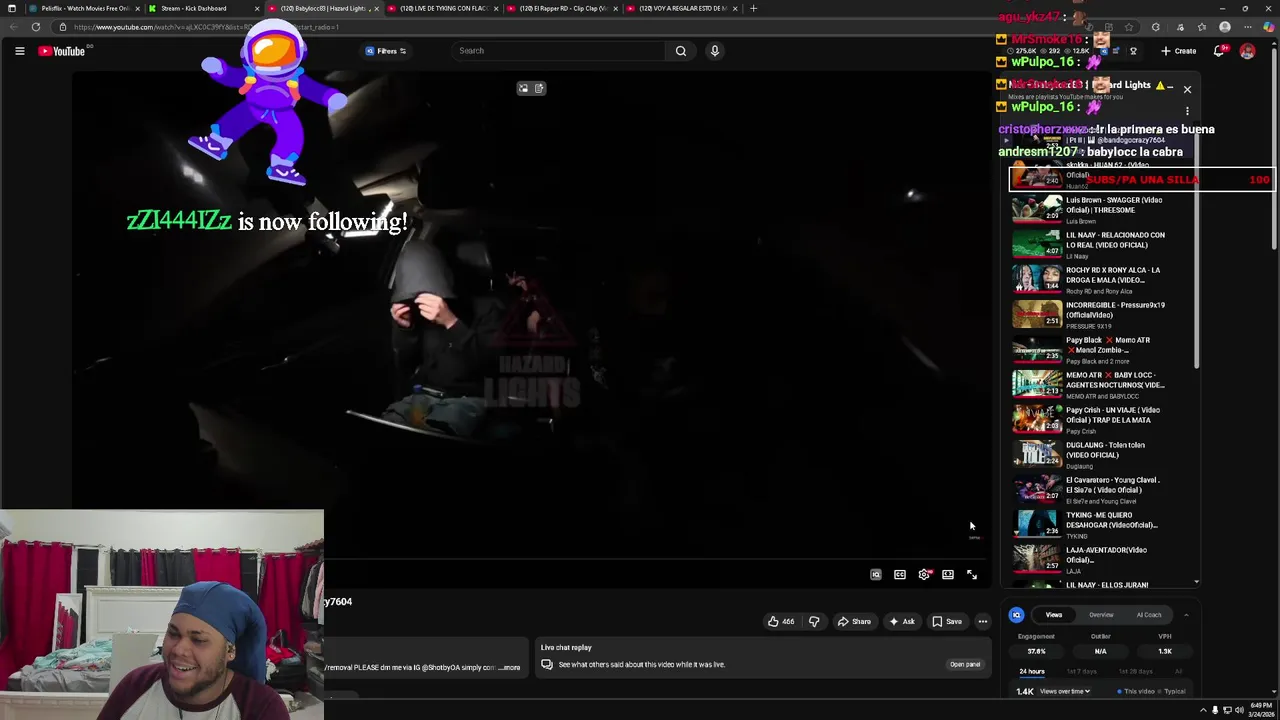
Task: Reload the page with browser refresh
Action: tap(36, 27)
